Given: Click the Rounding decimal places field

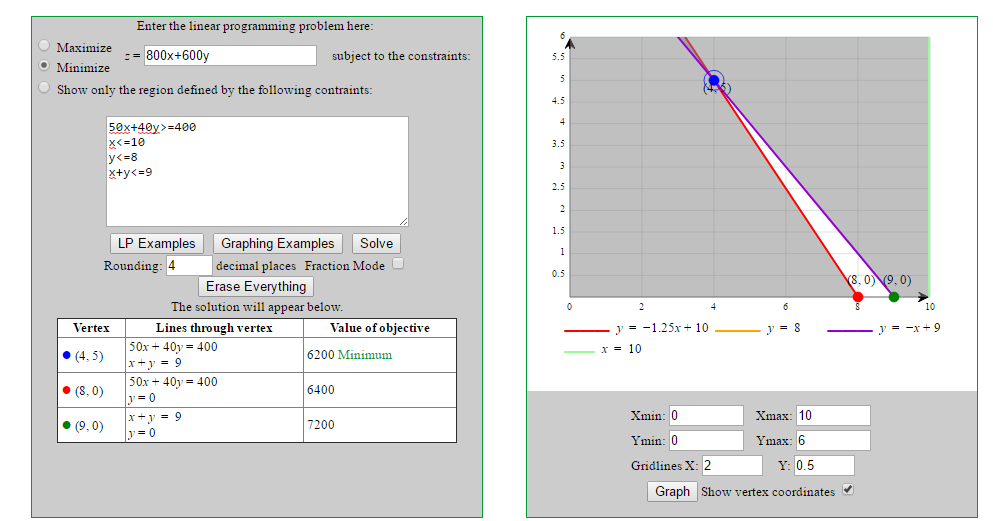Looking at the screenshot, I should [x=189, y=266].
